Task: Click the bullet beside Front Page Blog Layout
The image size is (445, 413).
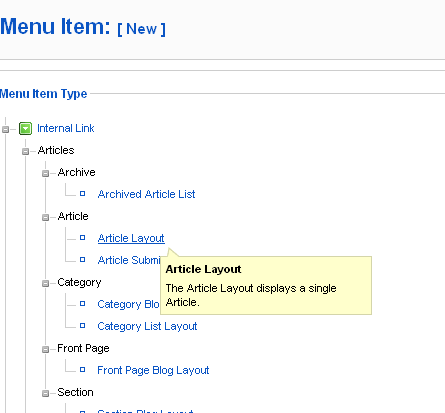Action: (x=82, y=369)
